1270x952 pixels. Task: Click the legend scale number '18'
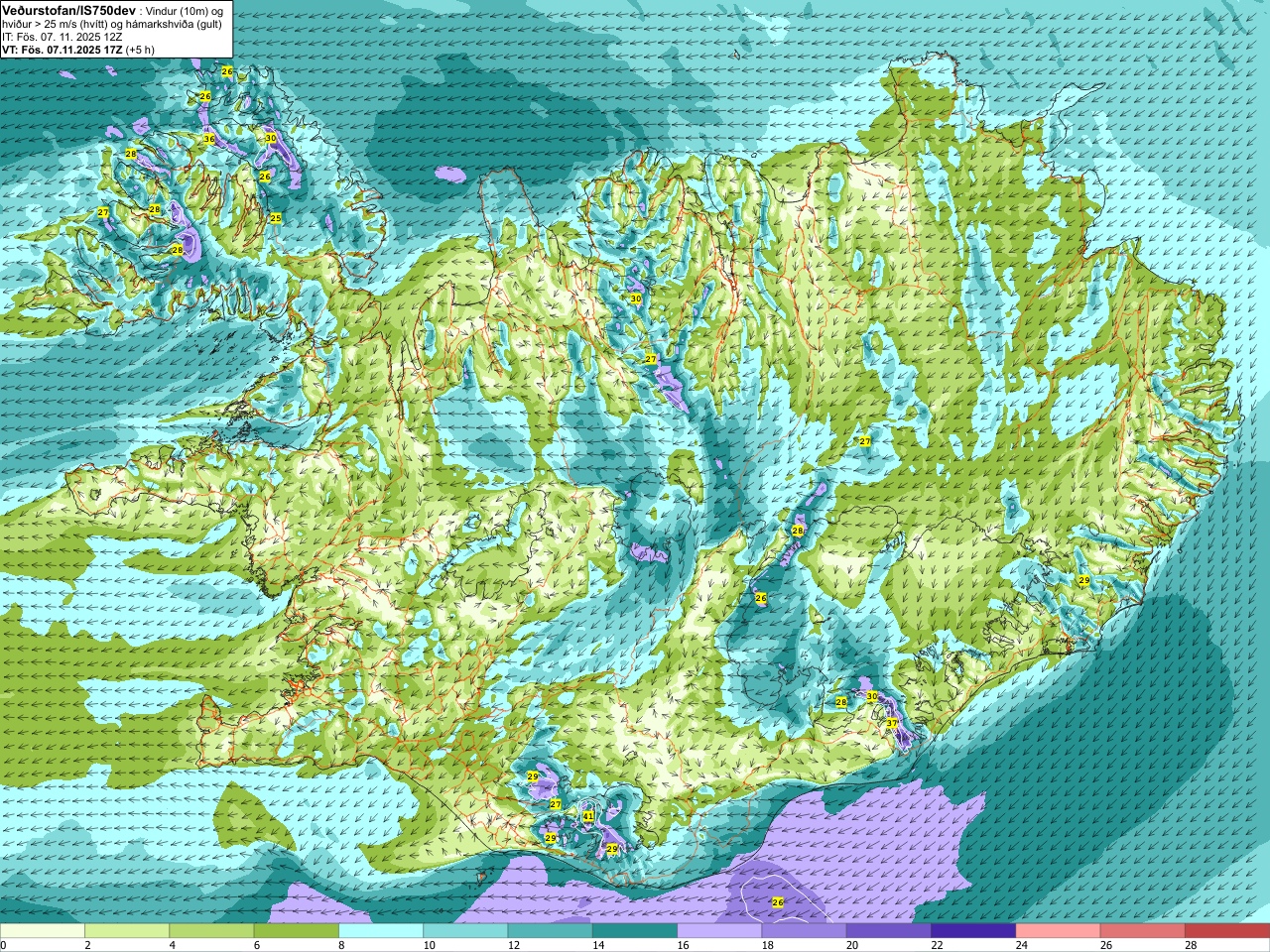click(767, 945)
